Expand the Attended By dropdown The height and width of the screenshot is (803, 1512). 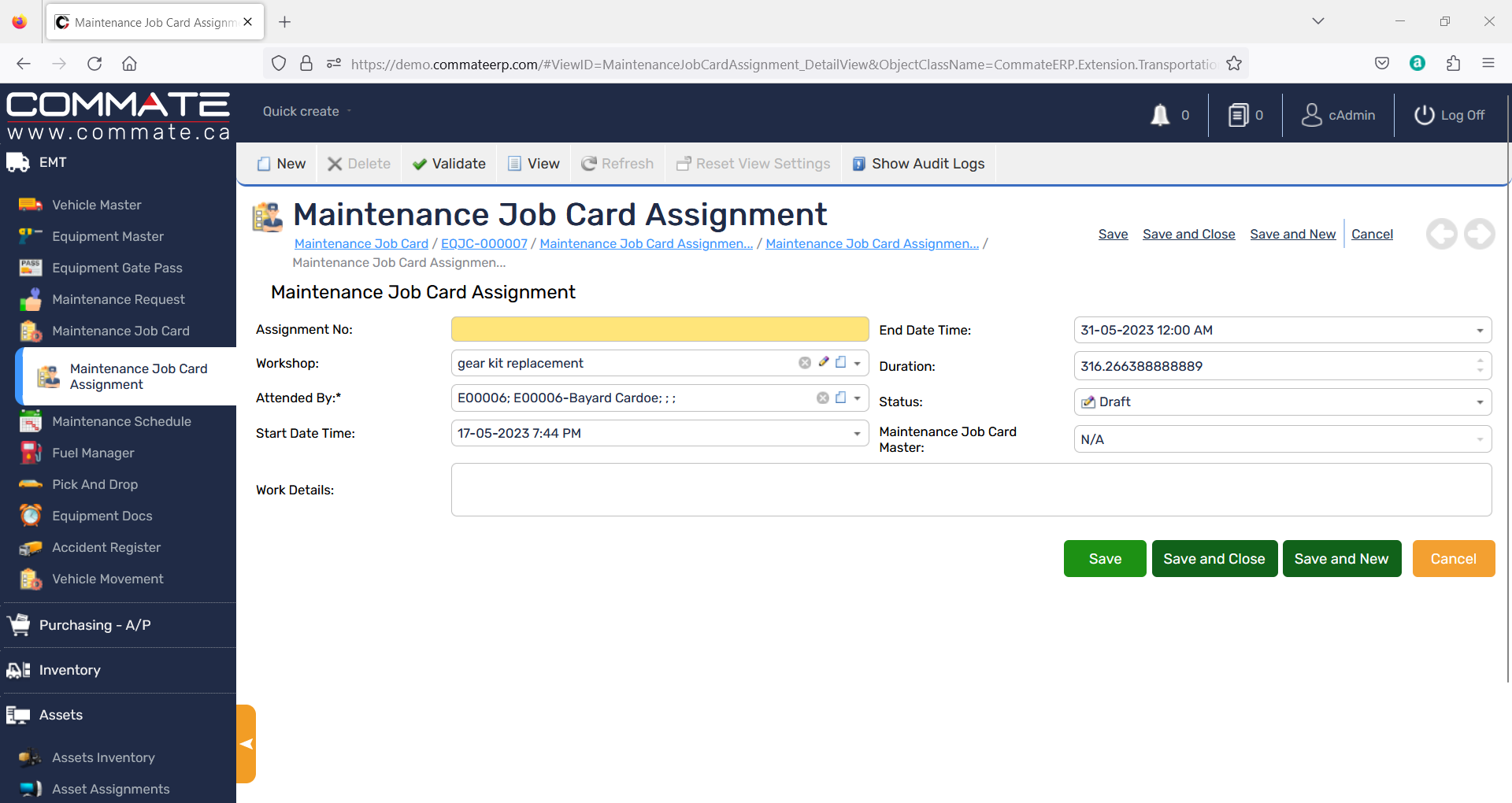(x=858, y=398)
